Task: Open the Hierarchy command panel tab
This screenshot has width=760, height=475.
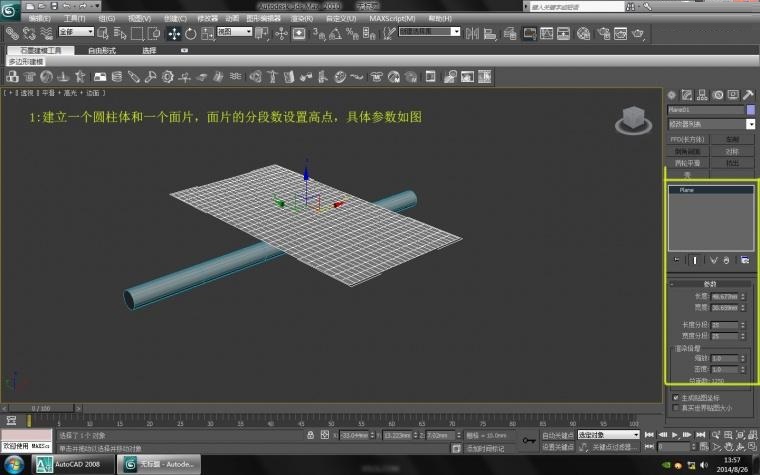Action: (x=702, y=95)
